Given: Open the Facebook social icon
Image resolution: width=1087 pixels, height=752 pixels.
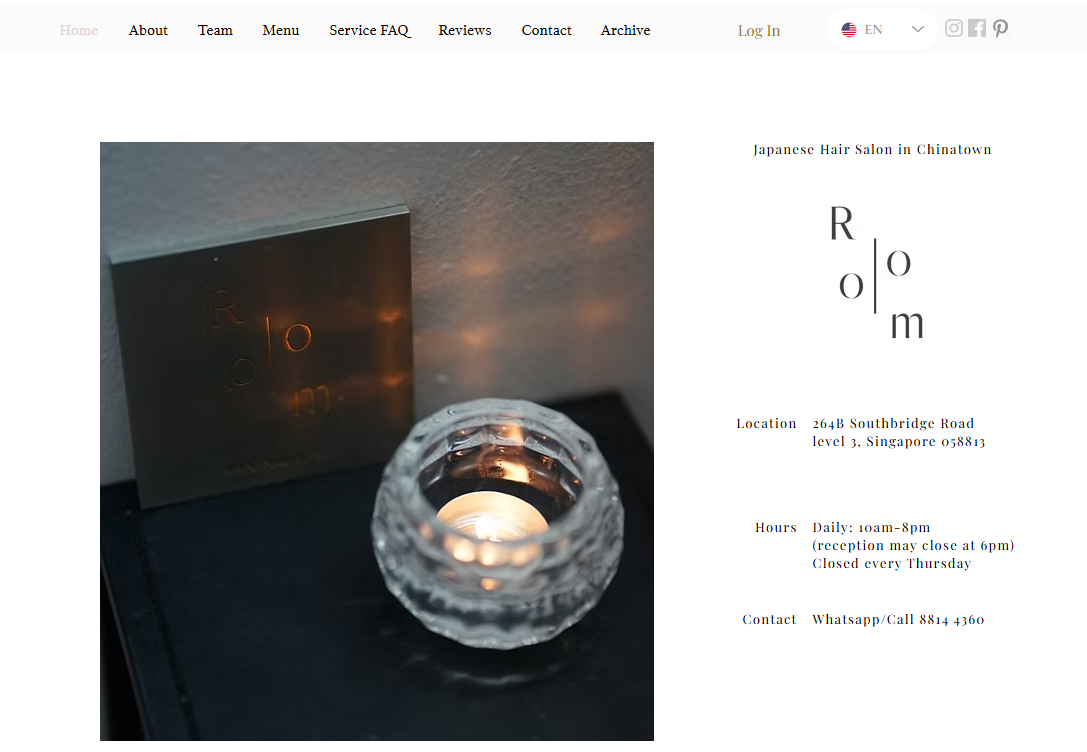Looking at the screenshot, I should [977, 28].
